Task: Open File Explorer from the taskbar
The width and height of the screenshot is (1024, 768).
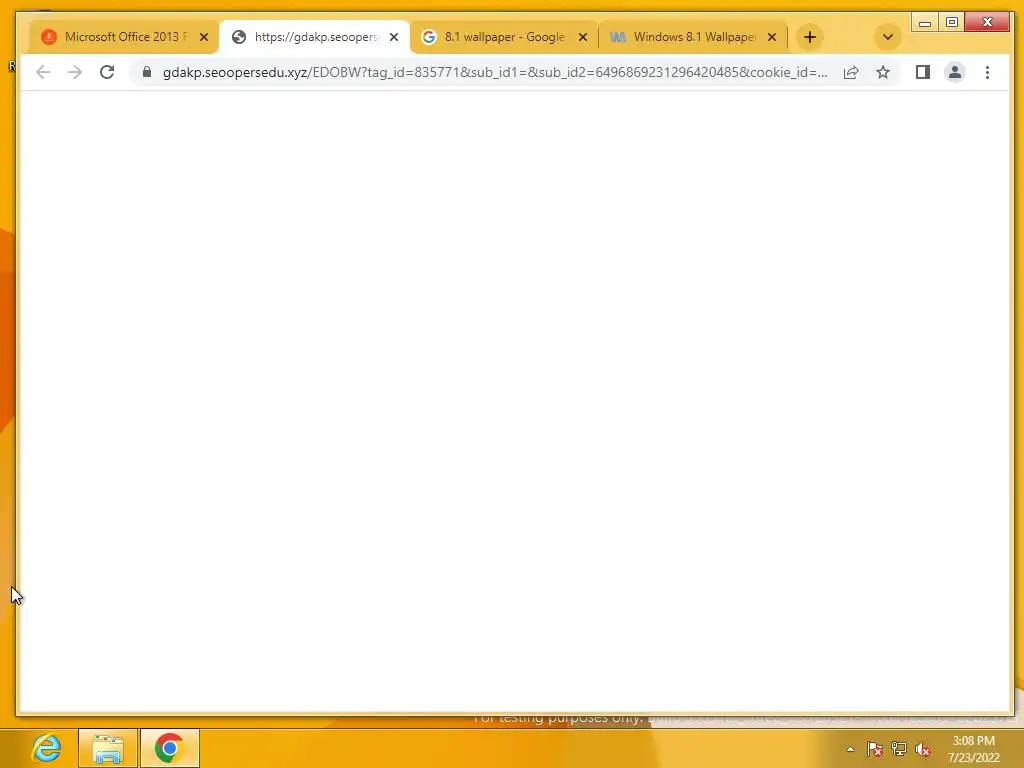Action: [x=108, y=748]
